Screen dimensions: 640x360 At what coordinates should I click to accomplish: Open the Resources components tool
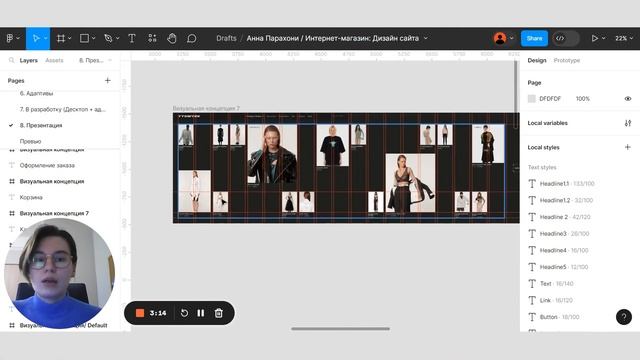152,38
